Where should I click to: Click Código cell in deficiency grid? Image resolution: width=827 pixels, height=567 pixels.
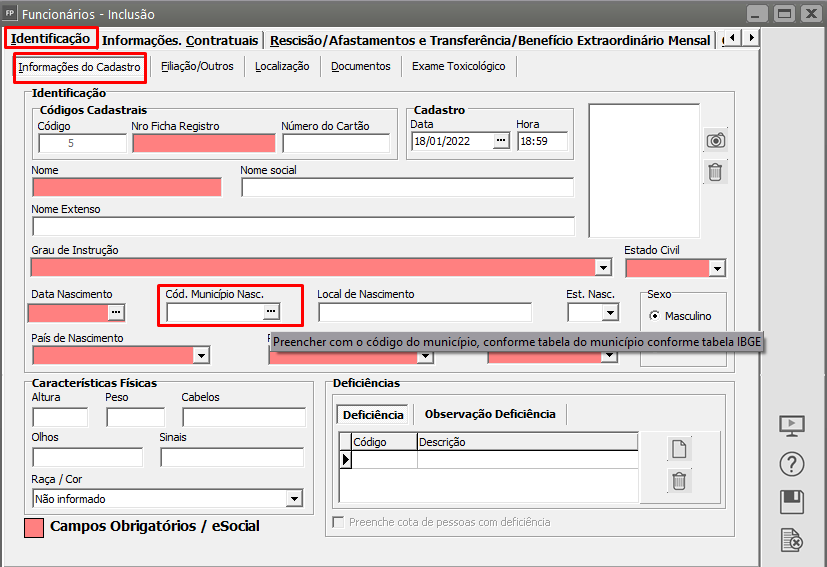(x=384, y=459)
